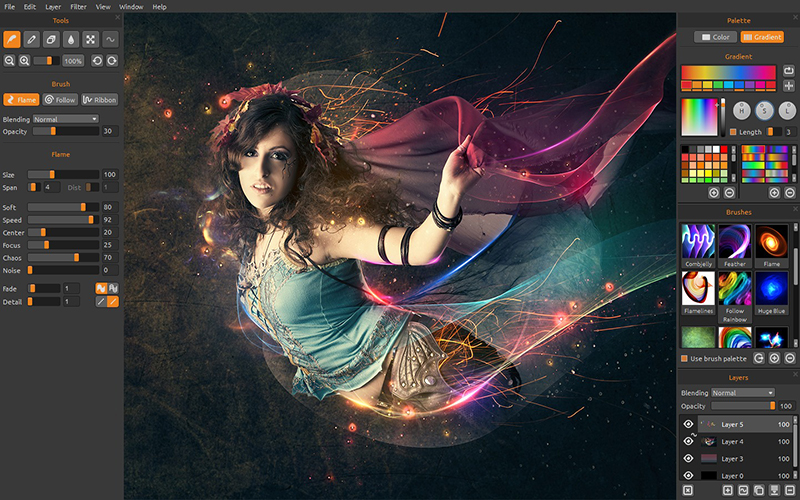Adjust the brush Opacity slider
The width and height of the screenshot is (800, 500).
tap(65, 131)
